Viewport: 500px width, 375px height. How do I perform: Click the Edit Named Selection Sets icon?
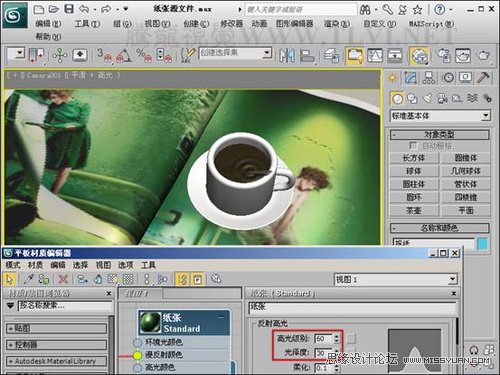pyautogui.click(x=188, y=55)
